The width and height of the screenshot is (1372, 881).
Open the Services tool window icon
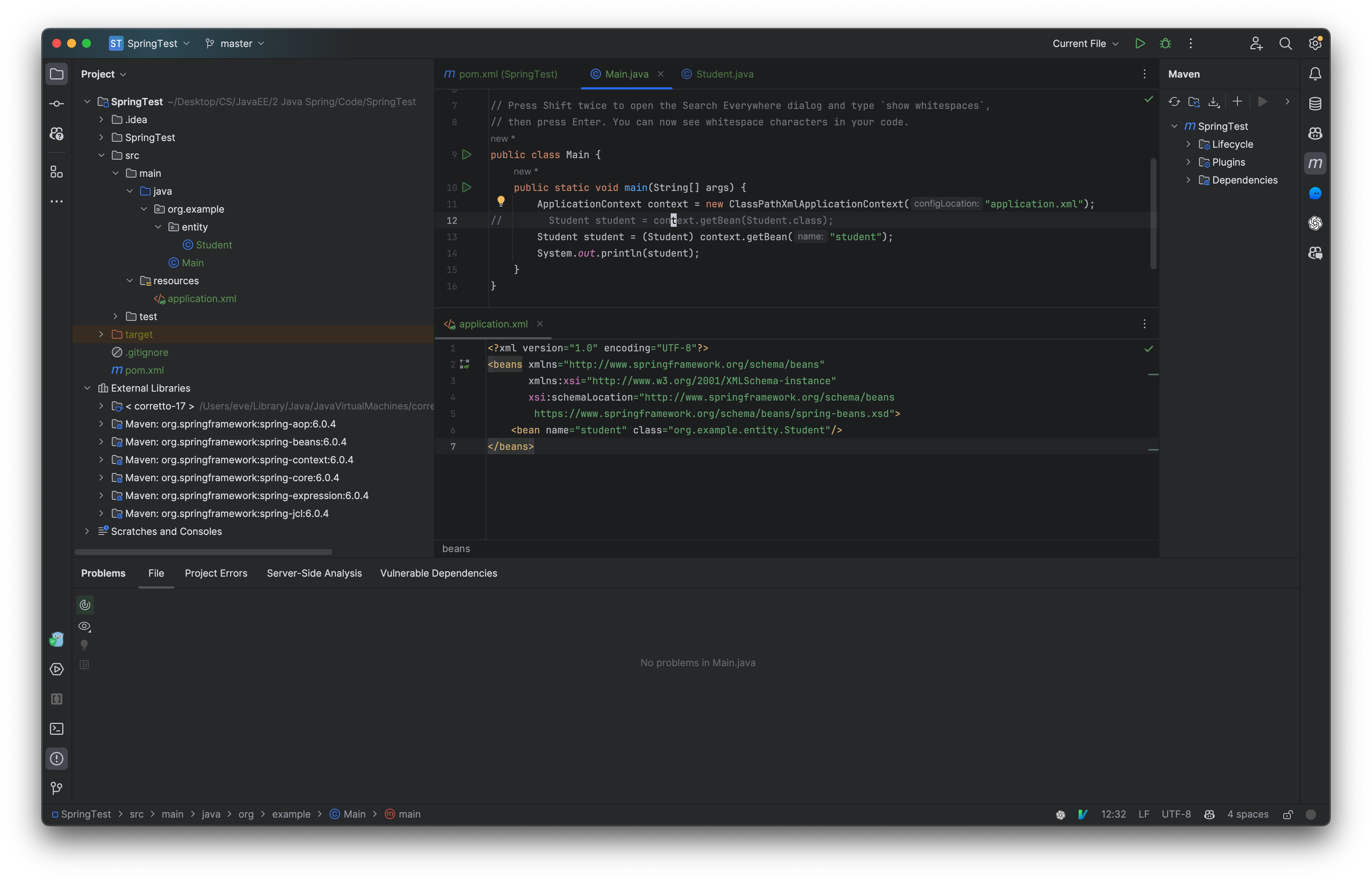(57, 669)
